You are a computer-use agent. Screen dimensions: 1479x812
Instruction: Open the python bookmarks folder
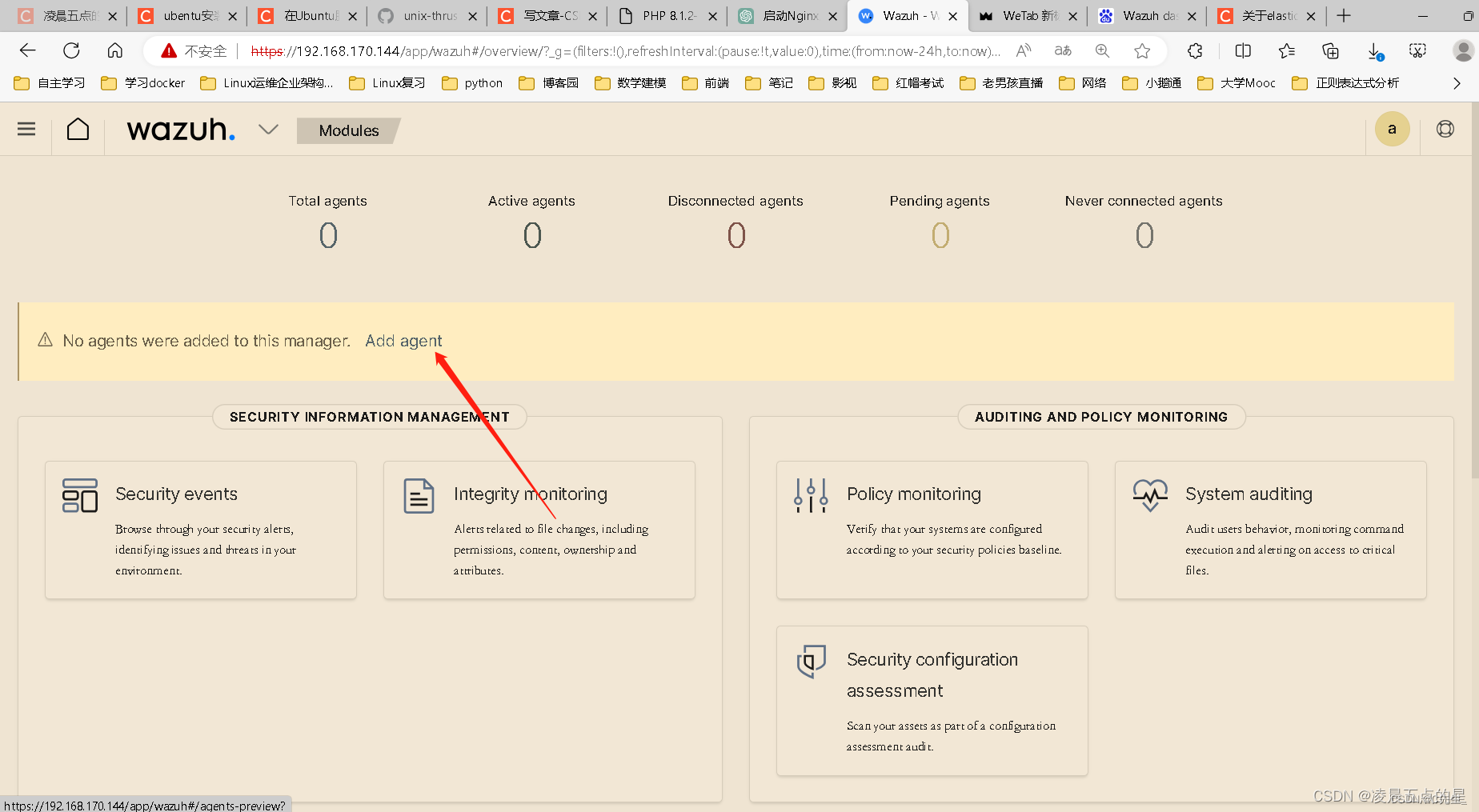[x=472, y=82]
